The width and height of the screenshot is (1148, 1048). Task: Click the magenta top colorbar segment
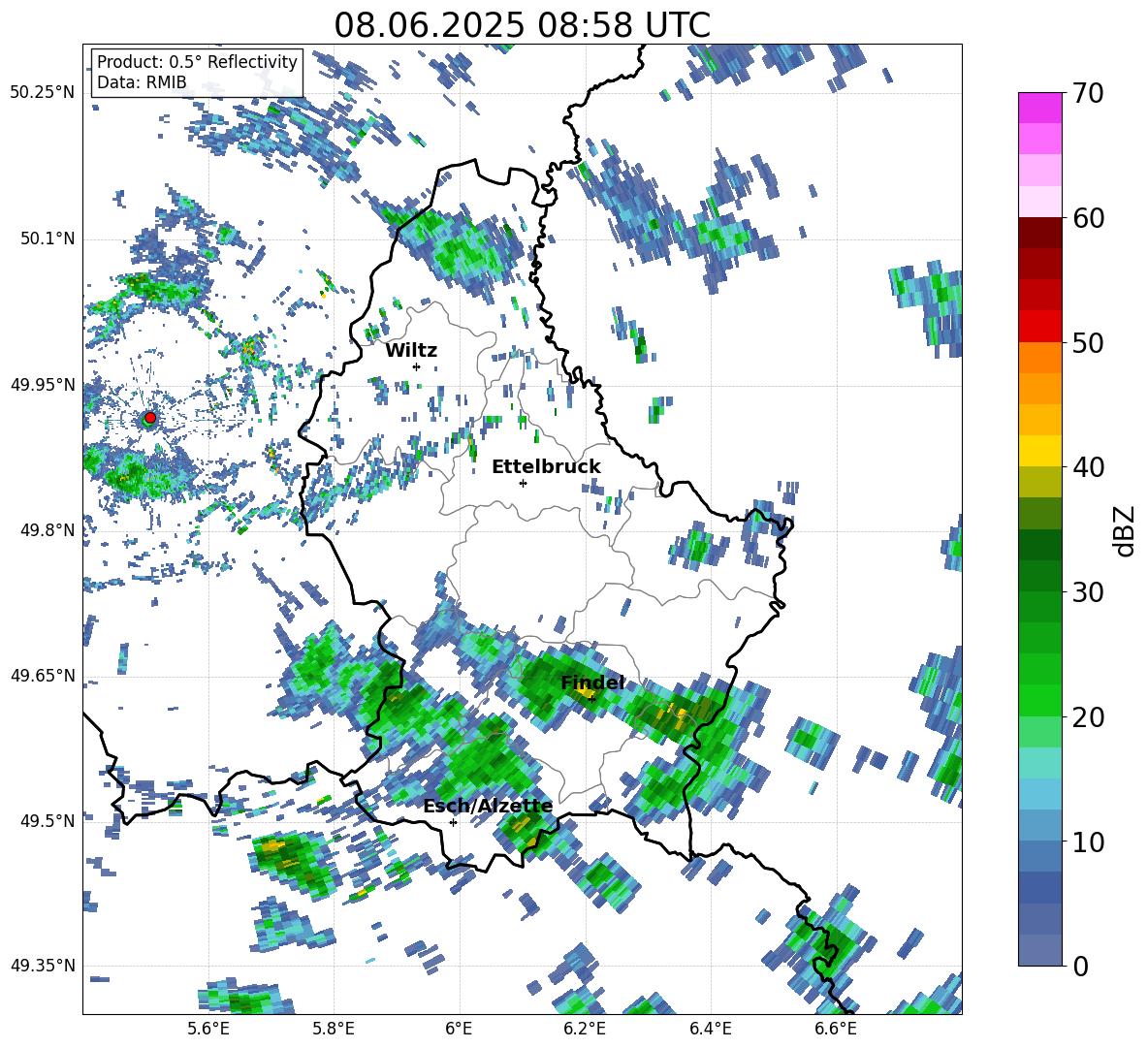(x=1039, y=108)
